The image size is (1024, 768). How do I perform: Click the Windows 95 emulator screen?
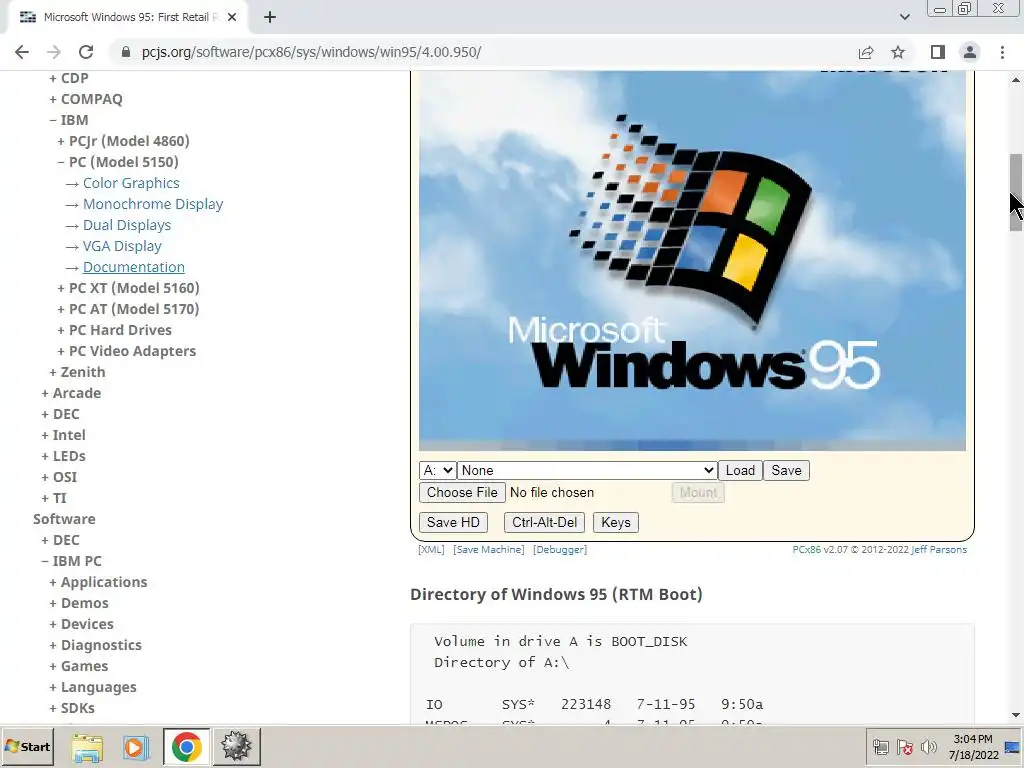[692, 261]
